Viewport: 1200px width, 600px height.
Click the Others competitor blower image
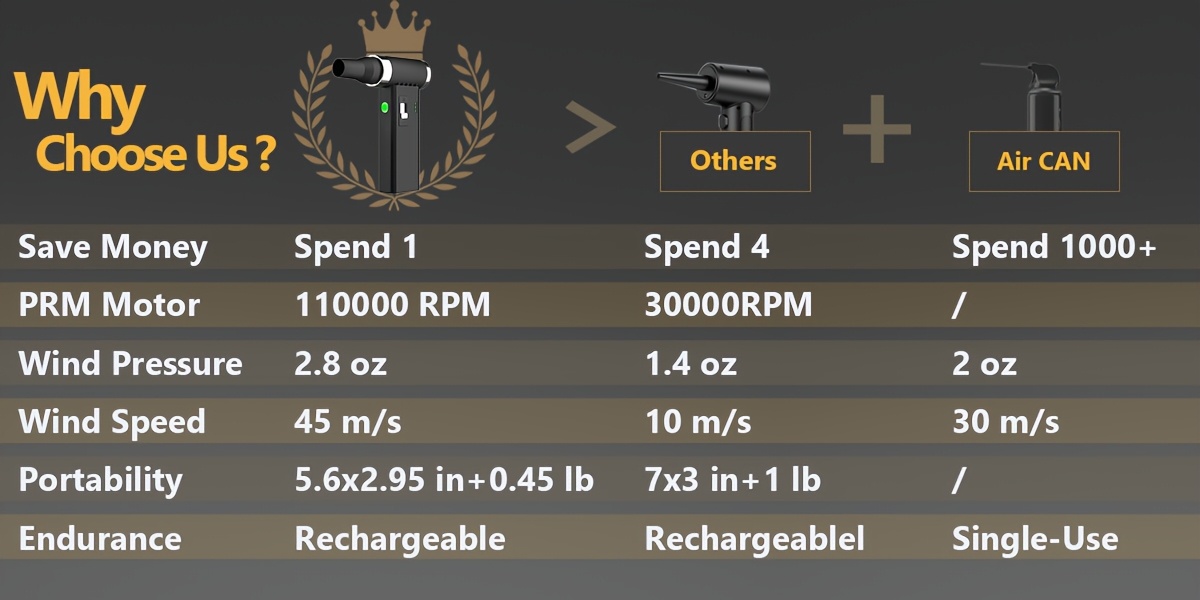click(713, 95)
